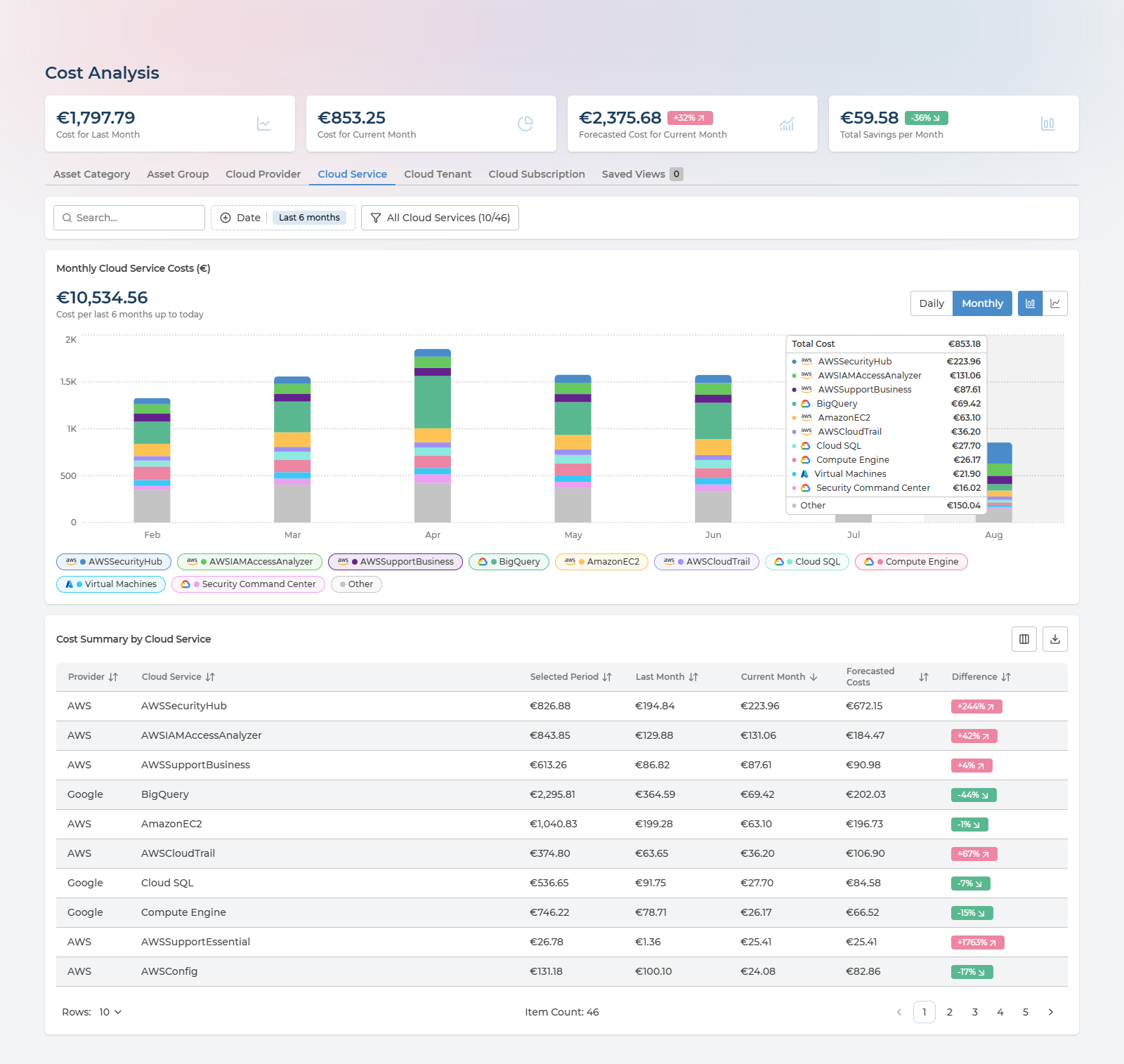Go to page 4

1000,1012
